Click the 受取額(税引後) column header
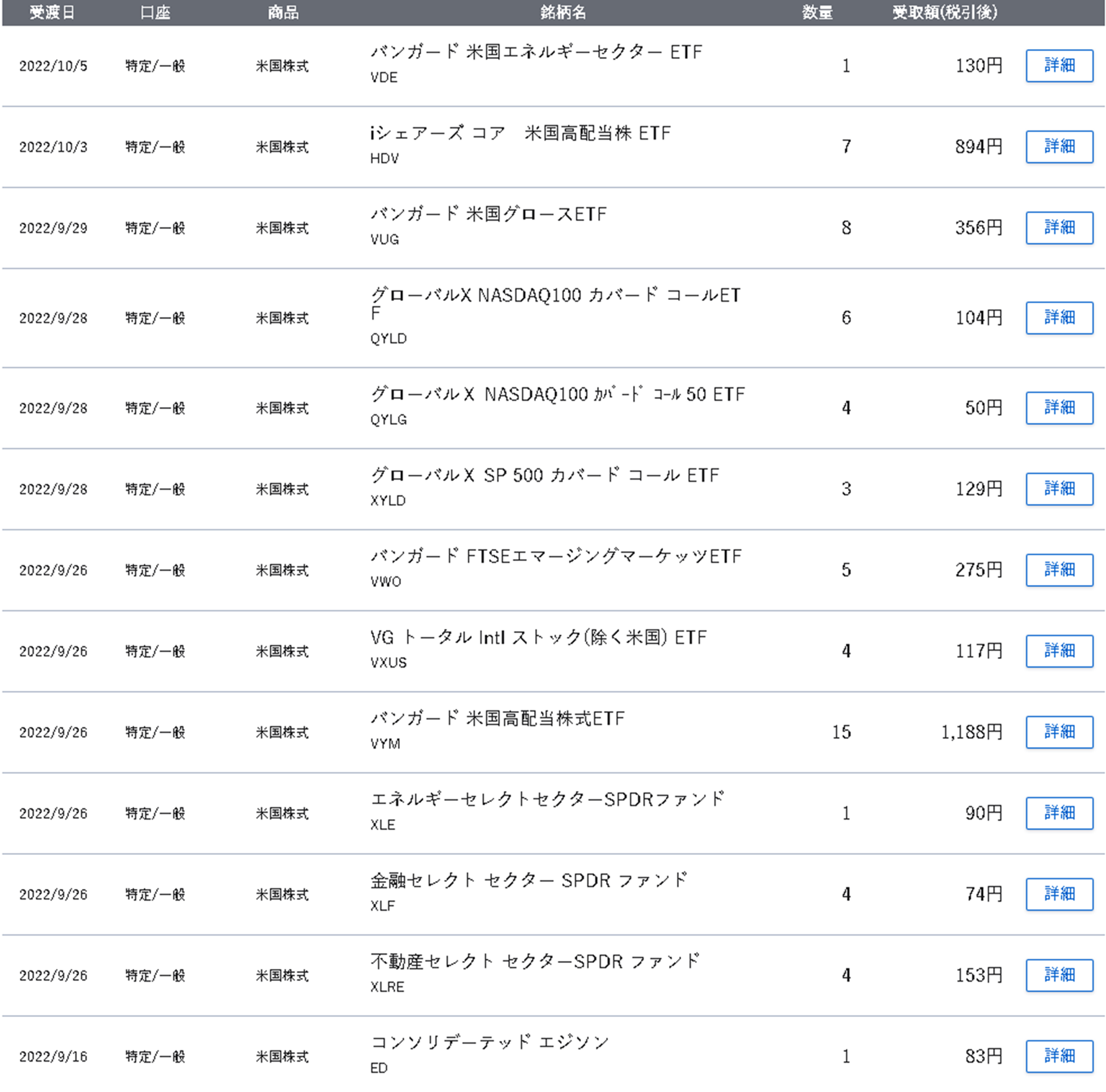The width and height of the screenshot is (1106, 1092). (944, 12)
